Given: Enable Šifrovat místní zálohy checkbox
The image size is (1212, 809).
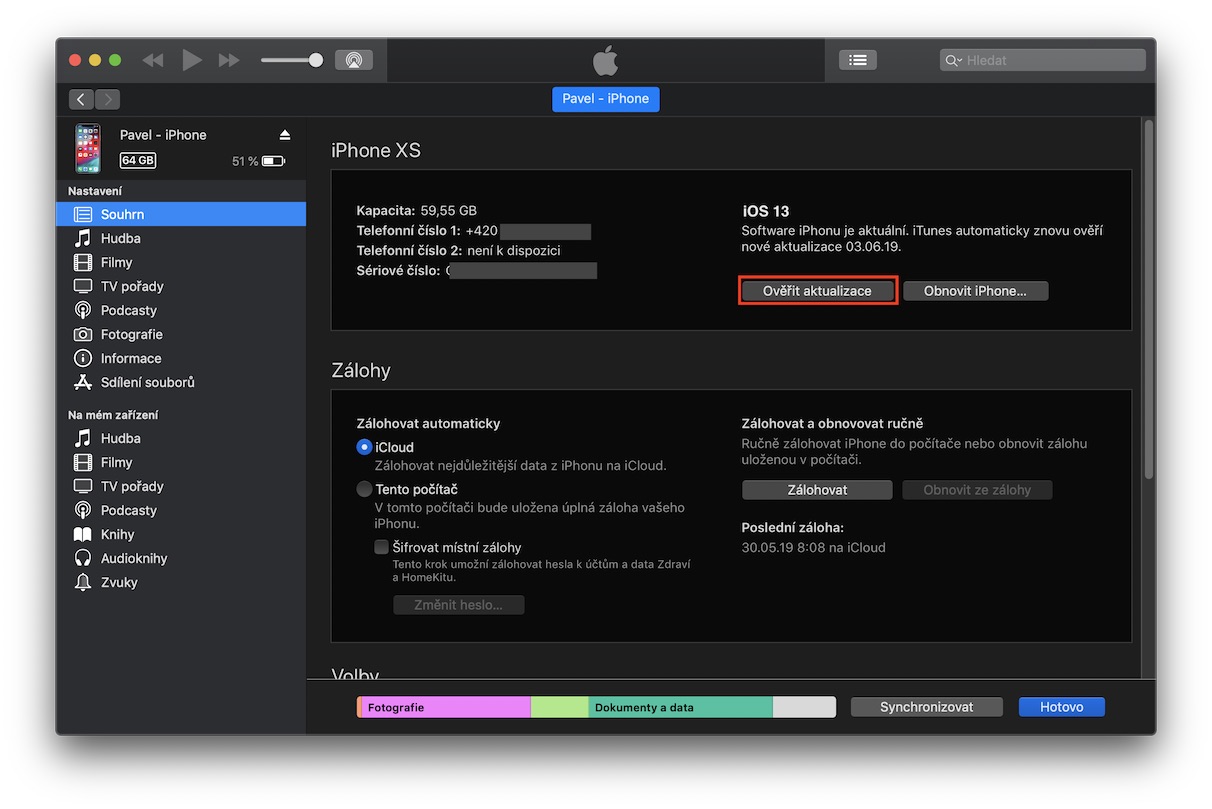Looking at the screenshot, I should [381, 547].
